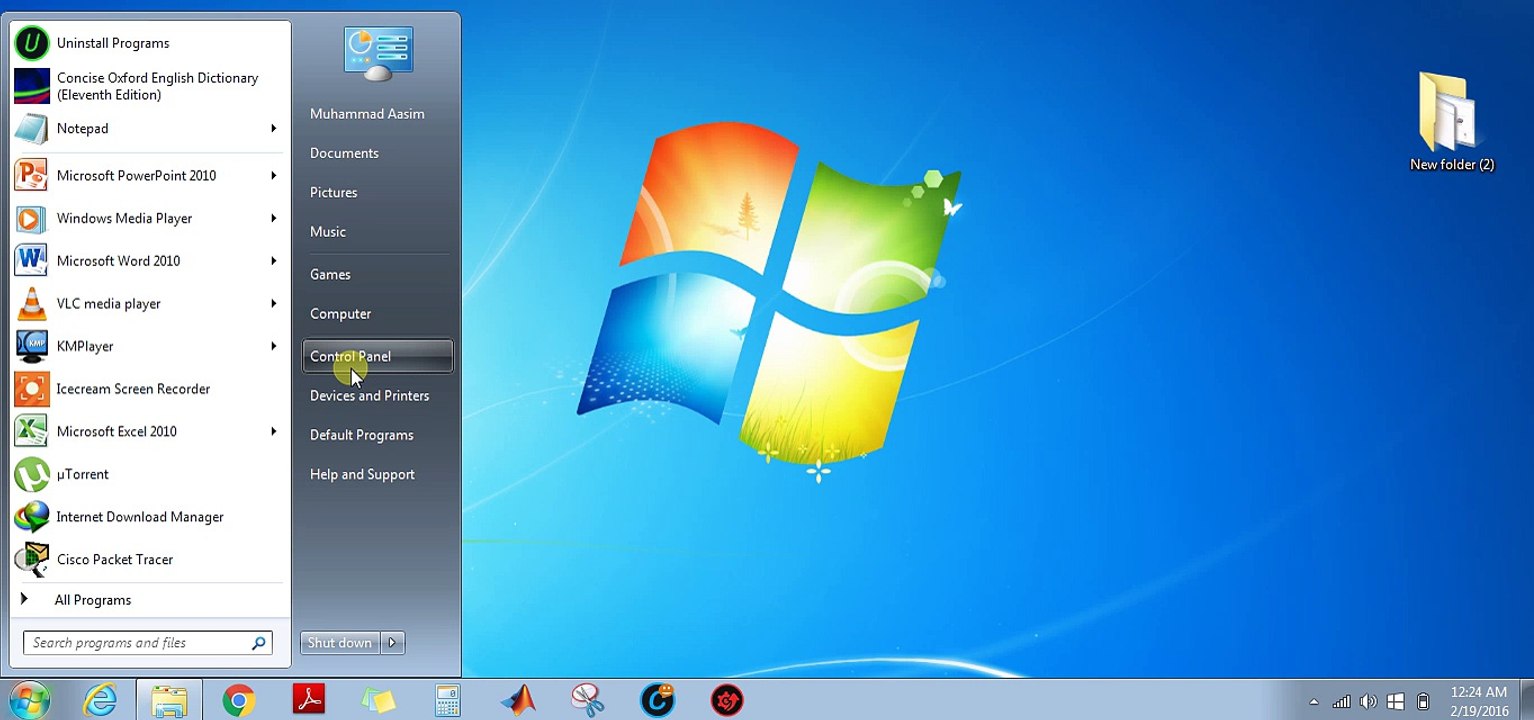Expand PowerPoint 2010 jump list arrow
1534x720 pixels.
point(273,175)
